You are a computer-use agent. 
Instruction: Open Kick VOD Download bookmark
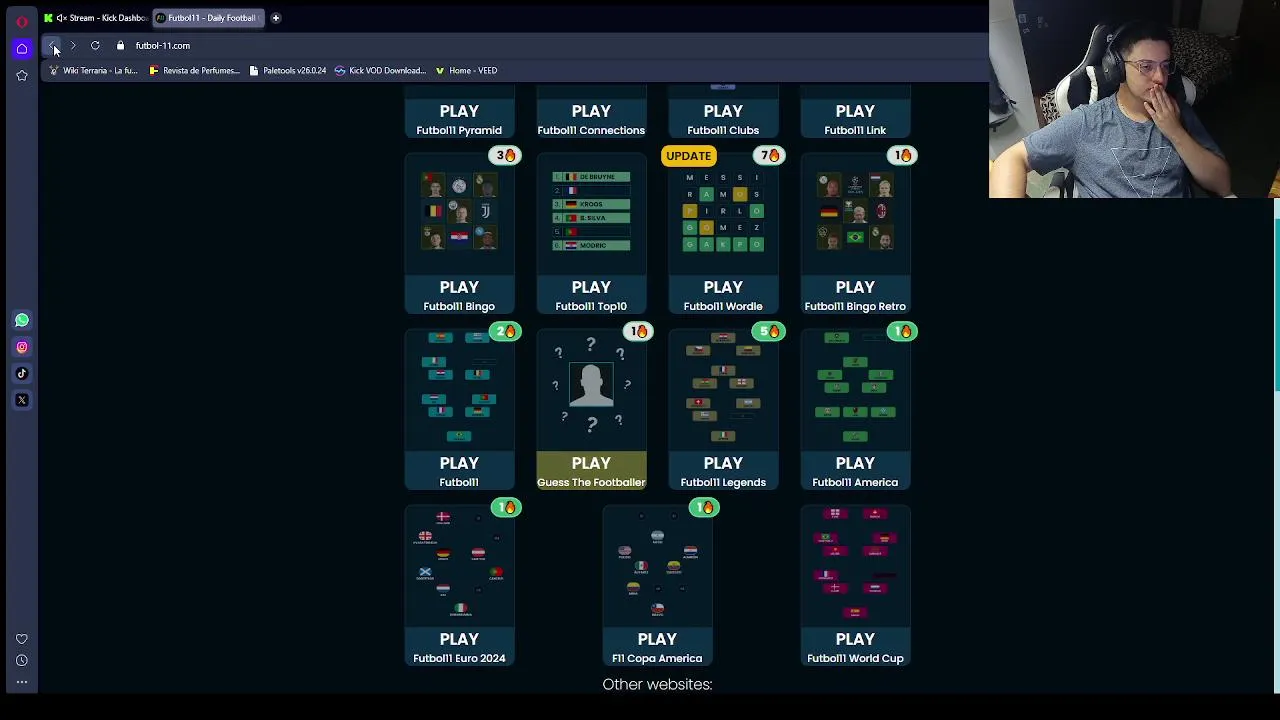(x=380, y=71)
